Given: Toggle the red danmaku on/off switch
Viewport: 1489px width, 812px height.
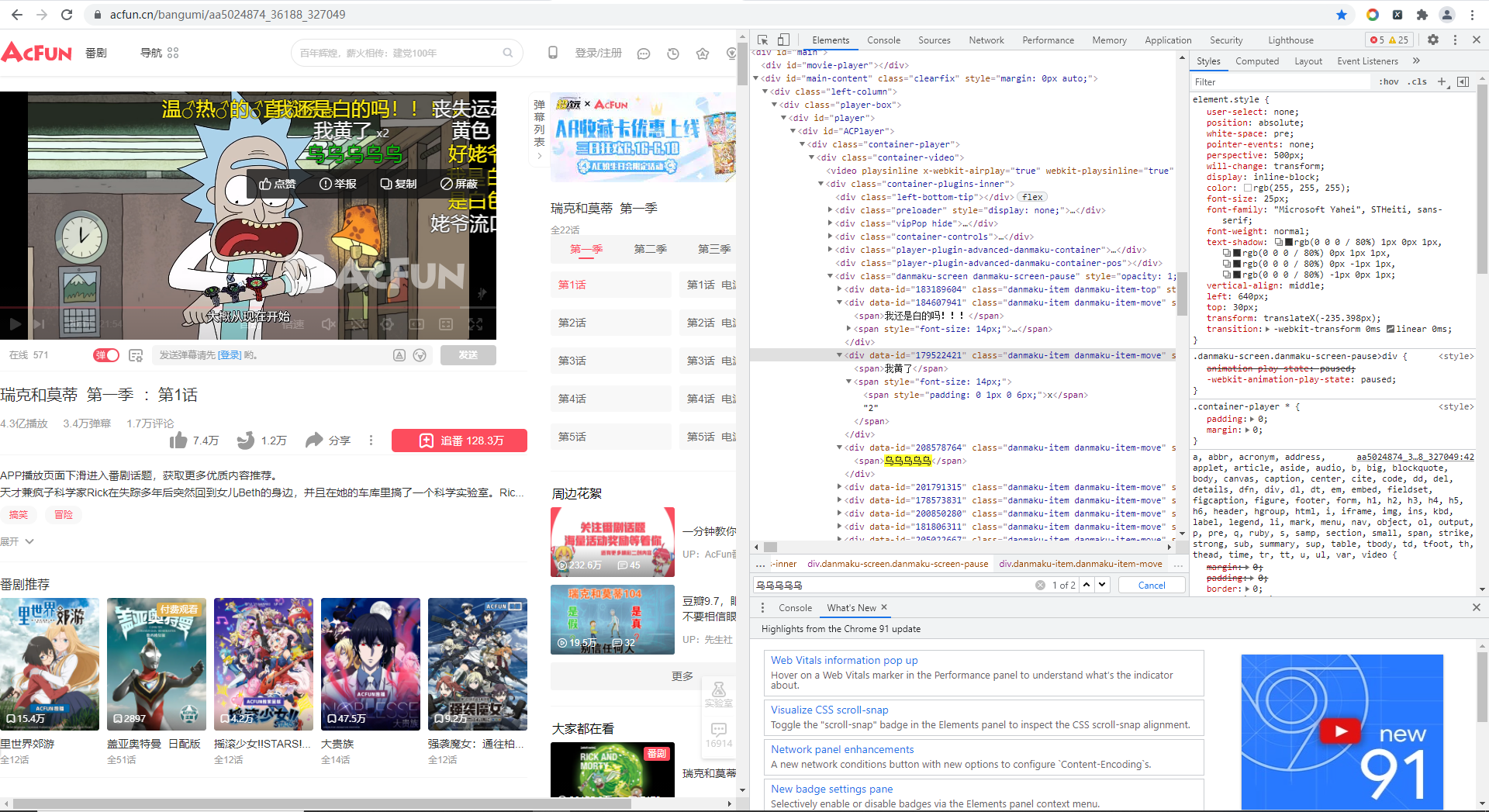Looking at the screenshot, I should coord(106,355).
